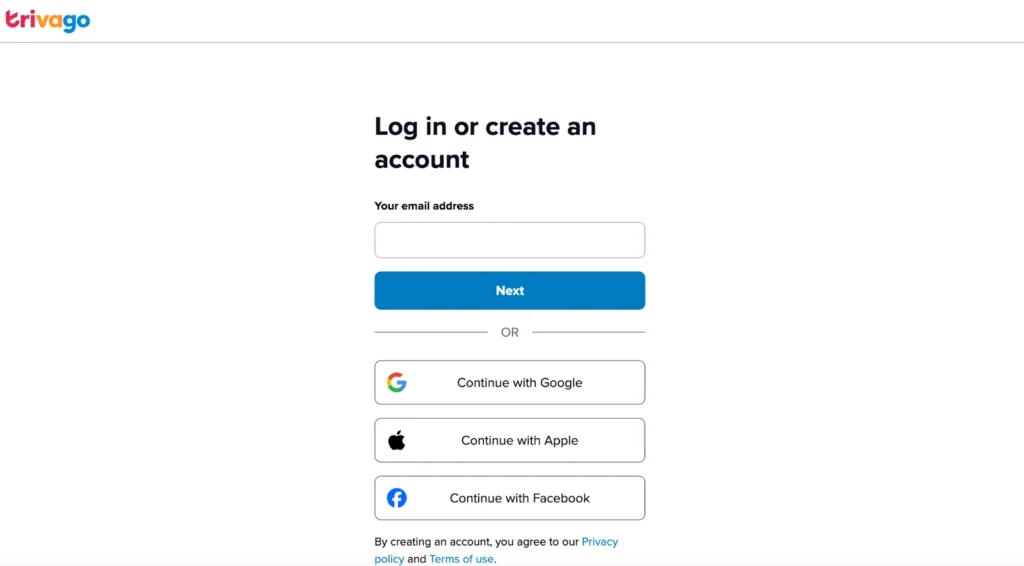Click the trivago logo in the header
This screenshot has width=1024, height=566.
coord(48,21)
